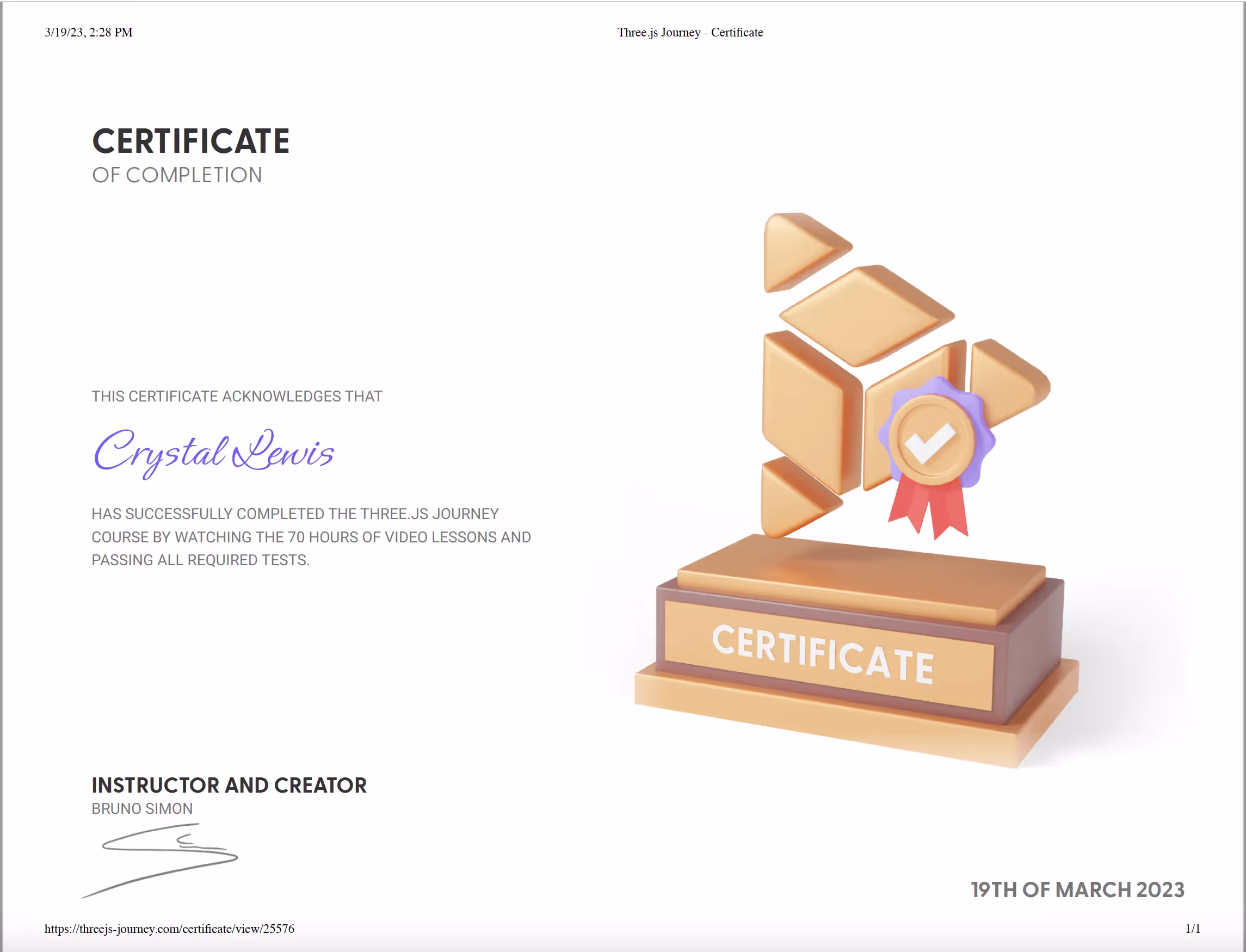Click 'THIS CERTIFICATE ACKNOWLEDGES THAT' line

click(x=237, y=396)
